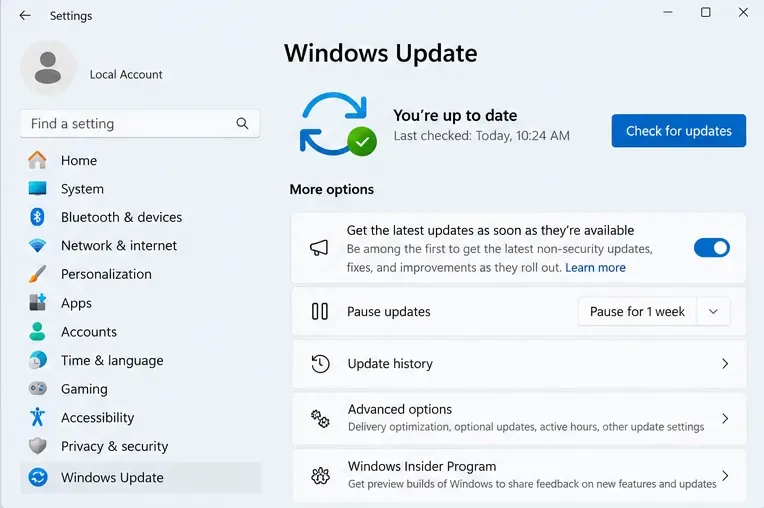The image size is (764, 508).
Task: Click the Update history clock icon
Action: point(320,364)
